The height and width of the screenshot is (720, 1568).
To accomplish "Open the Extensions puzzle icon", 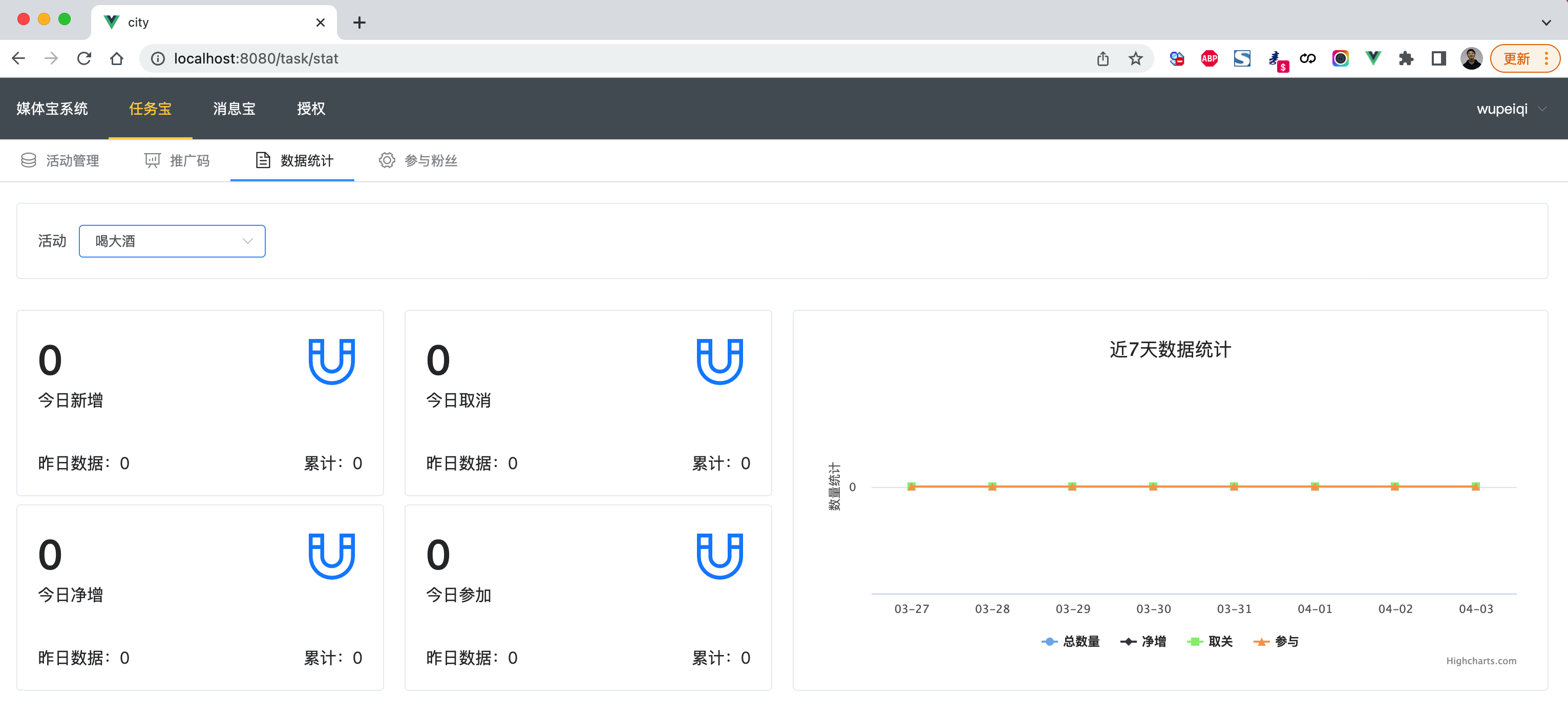I will [x=1406, y=58].
